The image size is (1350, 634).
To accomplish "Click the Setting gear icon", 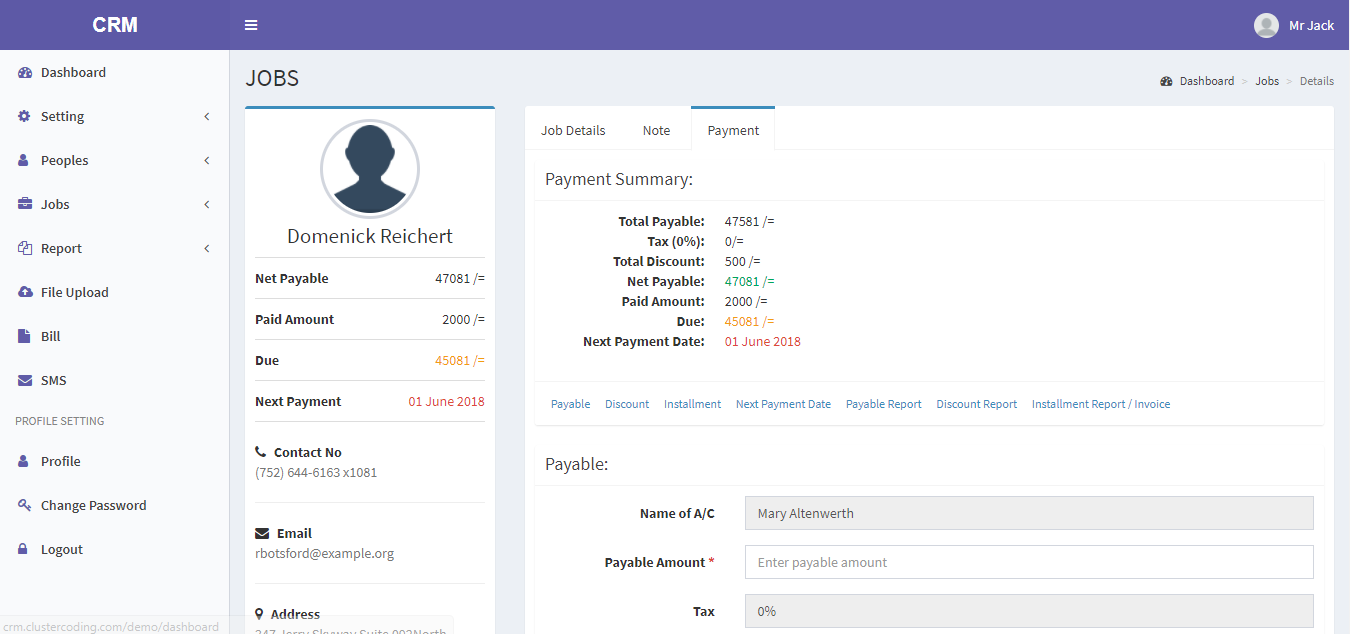I will [25, 117].
